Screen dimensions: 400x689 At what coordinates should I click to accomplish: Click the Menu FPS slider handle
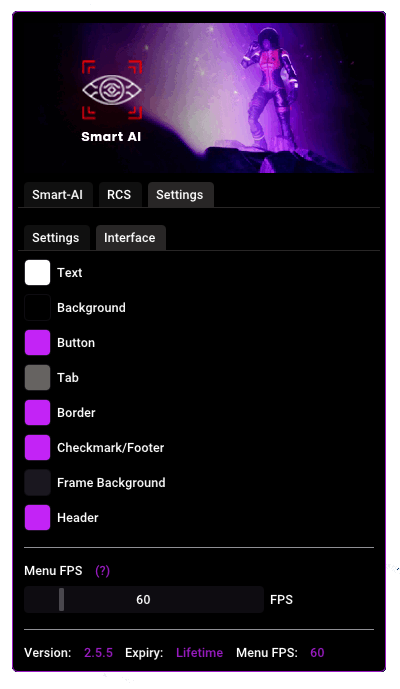62,599
